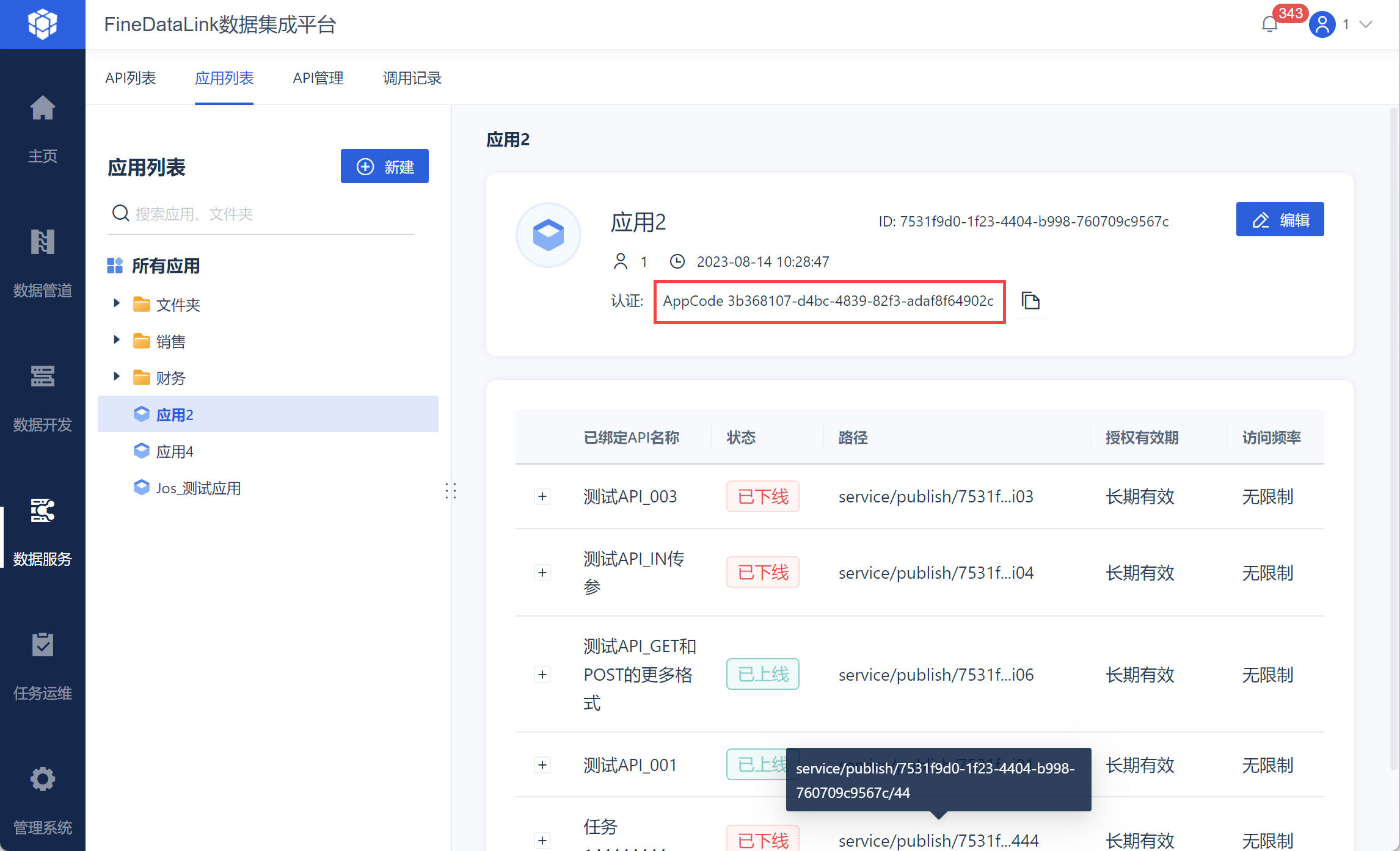Click the user avatar icon
The width and height of the screenshot is (1400, 851).
coord(1322,24)
